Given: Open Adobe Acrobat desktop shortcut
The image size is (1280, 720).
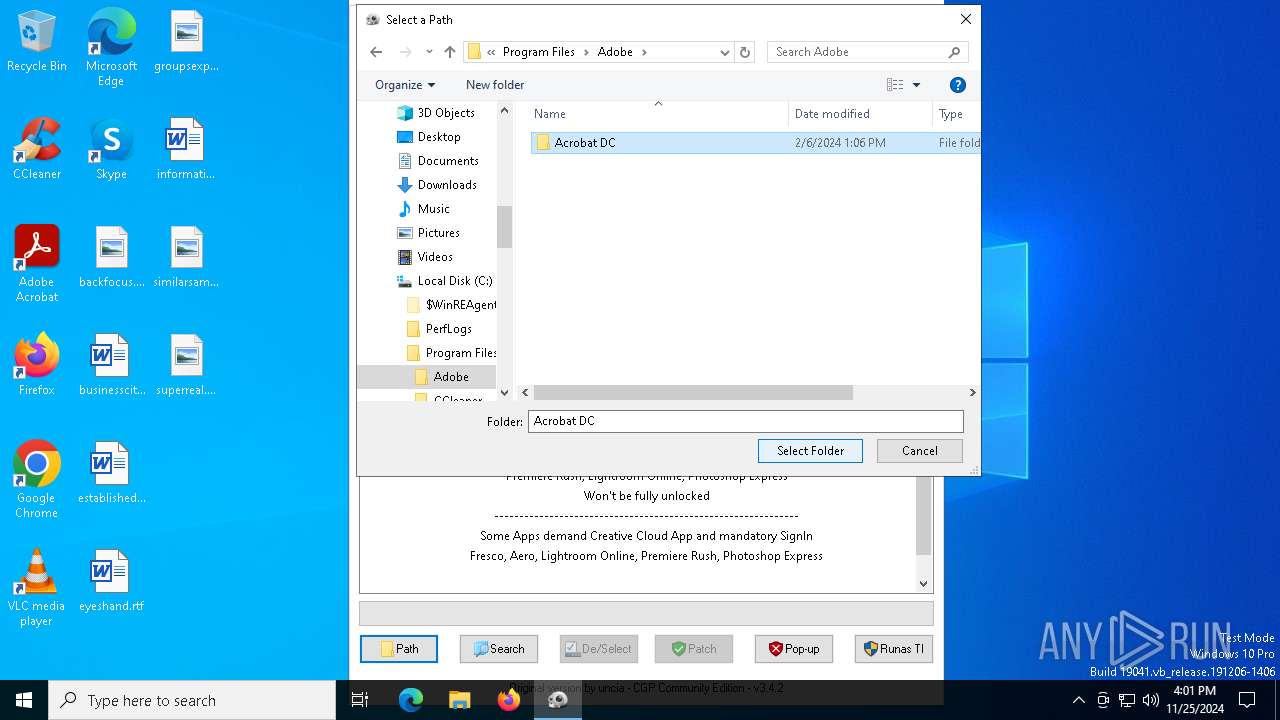Looking at the screenshot, I should pos(37,264).
